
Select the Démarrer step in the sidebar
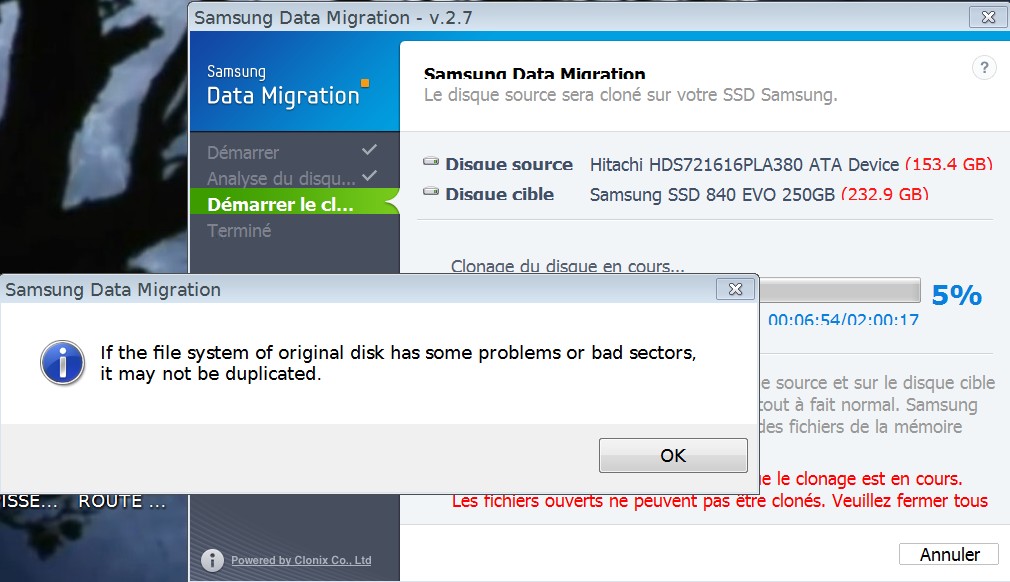(x=243, y=153)
